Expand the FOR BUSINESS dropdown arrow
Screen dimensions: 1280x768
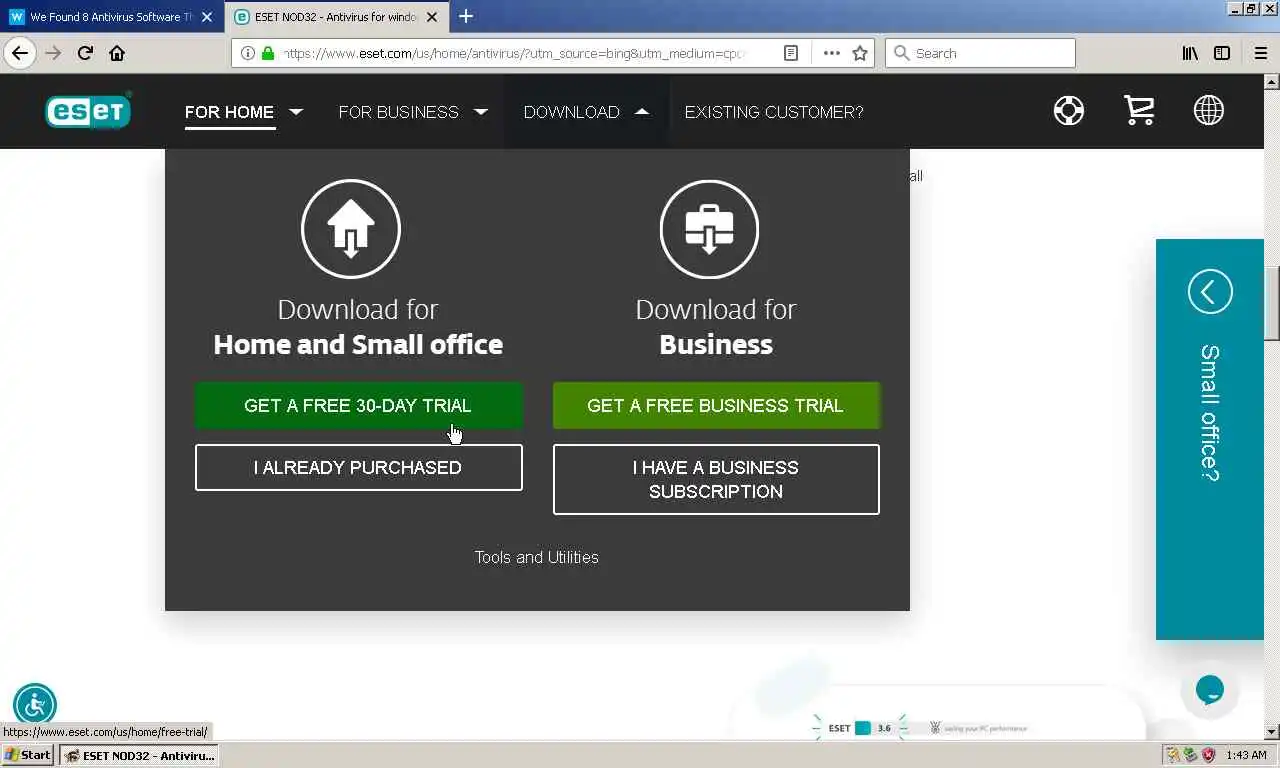point(481,111)
